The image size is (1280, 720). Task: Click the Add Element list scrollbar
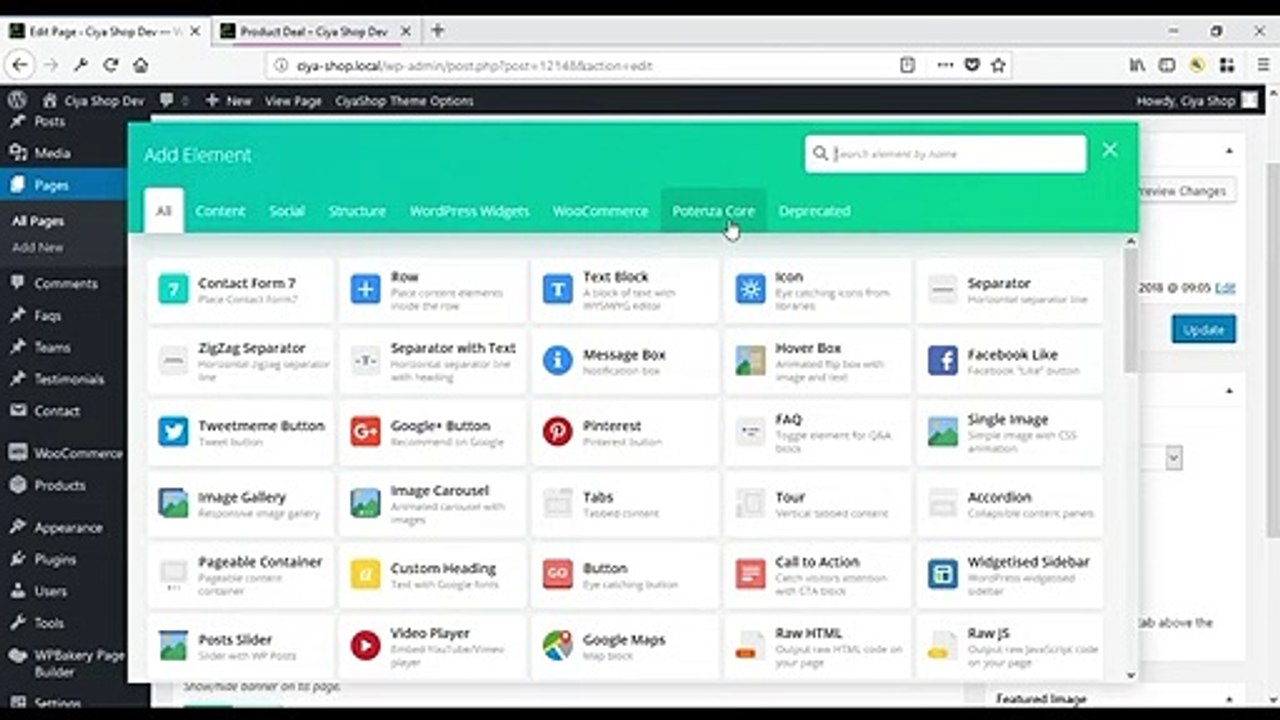pyautogui.click(x=1131, y=310)
